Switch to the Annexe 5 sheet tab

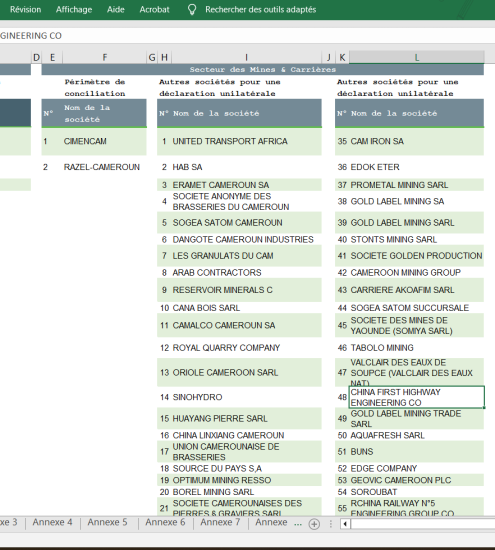tap(107, 522)
